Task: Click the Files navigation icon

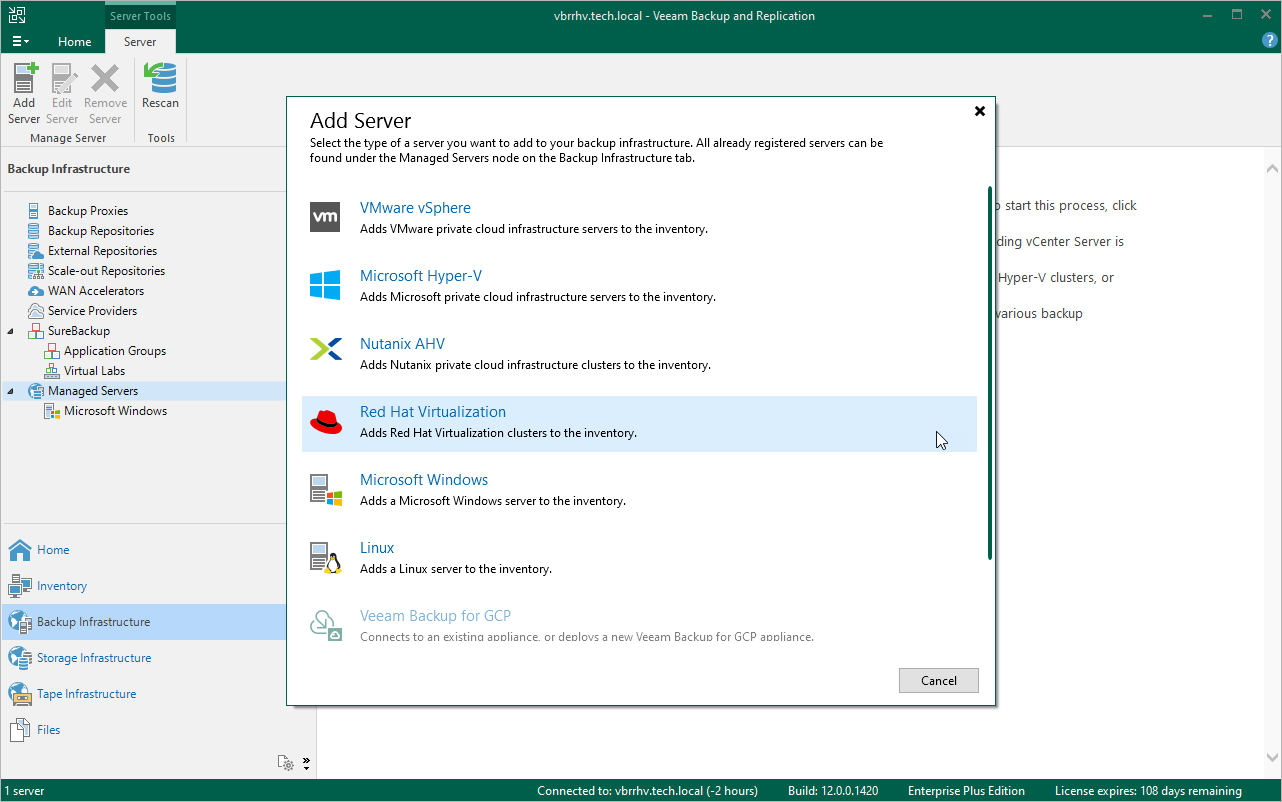Action: (x=20, y=730)
